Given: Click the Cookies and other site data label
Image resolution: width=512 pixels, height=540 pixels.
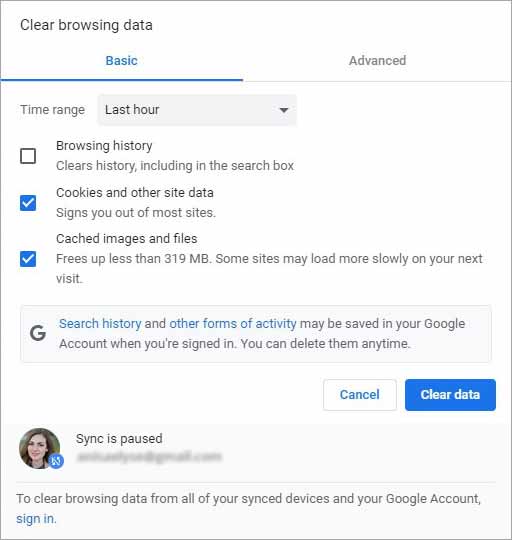Looking at the screenshot, I should point(135,193).
